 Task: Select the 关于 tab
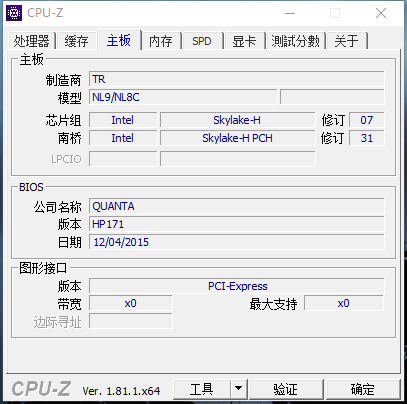[x=347, y=41]
